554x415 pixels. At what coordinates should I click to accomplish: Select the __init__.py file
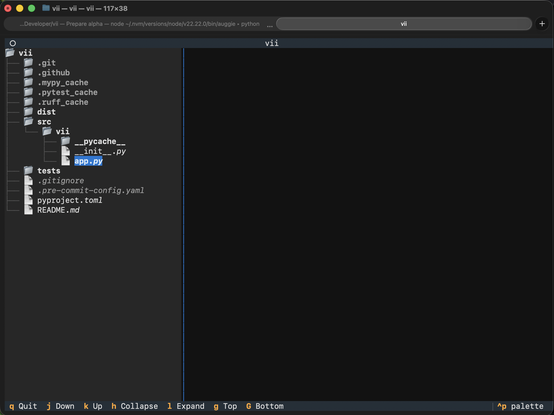(100, 151)
